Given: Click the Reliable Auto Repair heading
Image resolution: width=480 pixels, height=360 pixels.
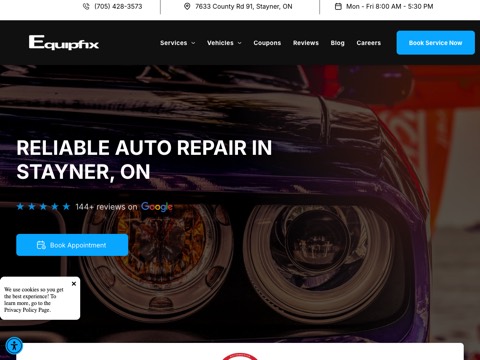Looking at the screenshot, I should [x=144, y=160].
